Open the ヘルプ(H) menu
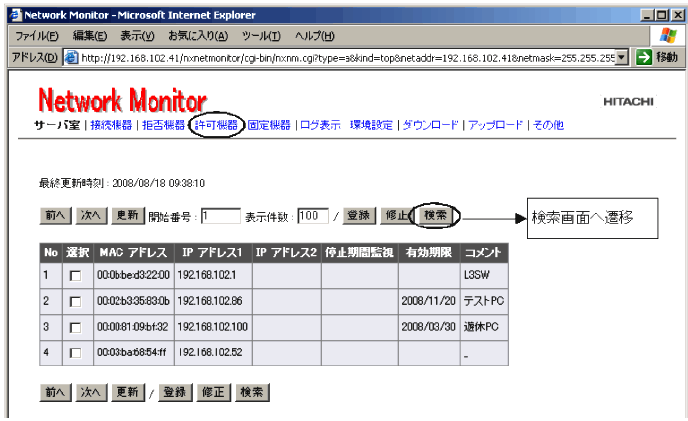Image resolution: width=688 pixels, height=421 pixels. tap(315, 36)
